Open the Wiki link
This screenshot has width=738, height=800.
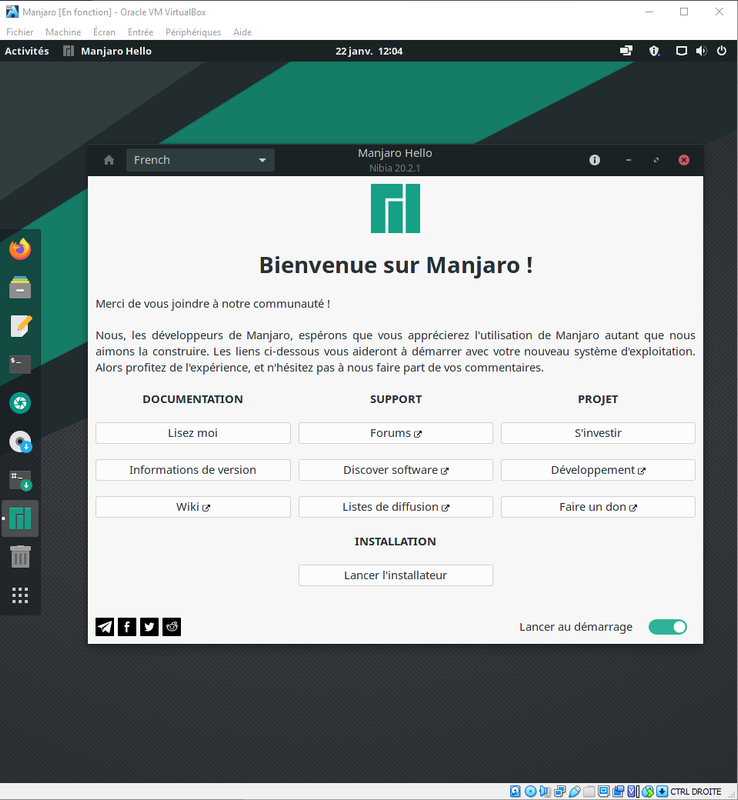pyautogui.click(x=193, y=507)
